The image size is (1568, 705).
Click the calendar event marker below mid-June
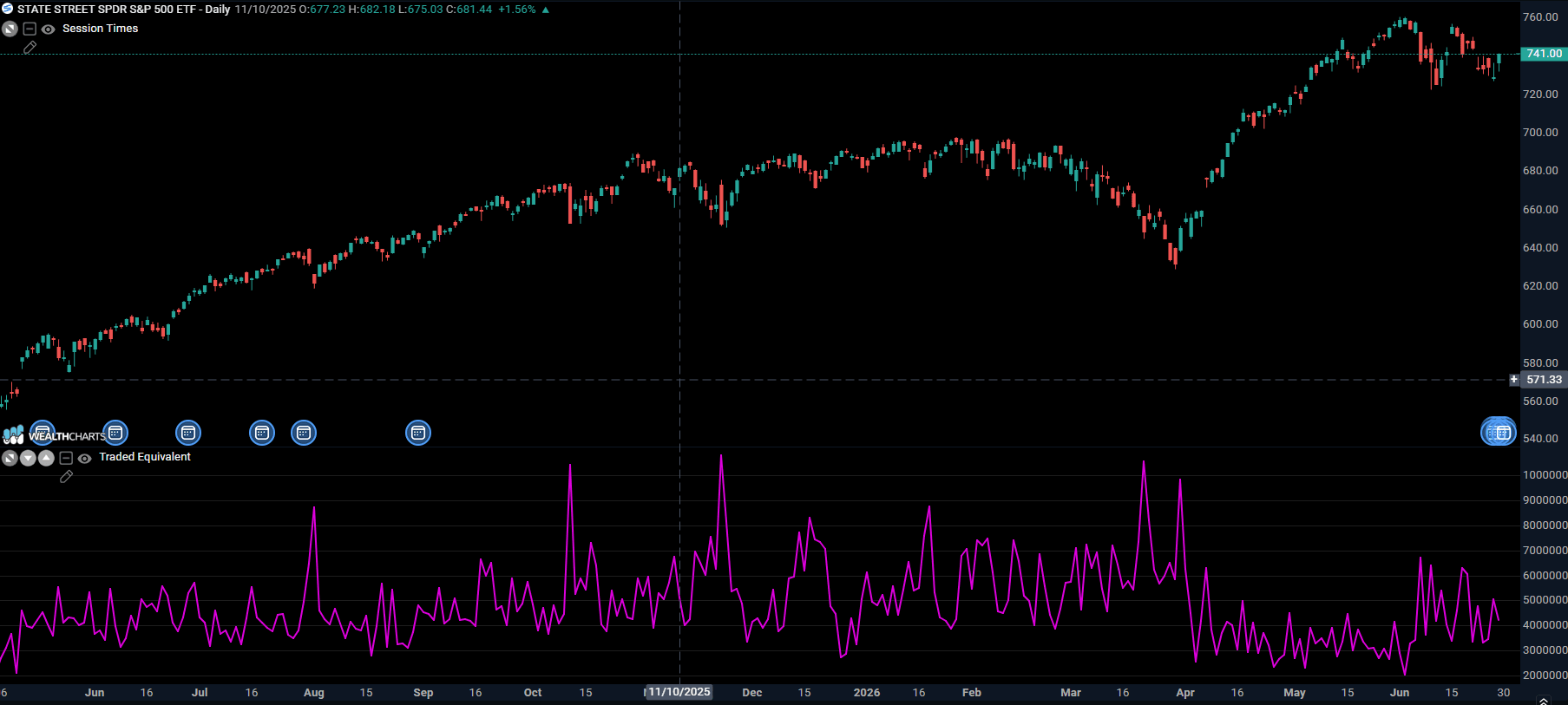pos(115,433)
